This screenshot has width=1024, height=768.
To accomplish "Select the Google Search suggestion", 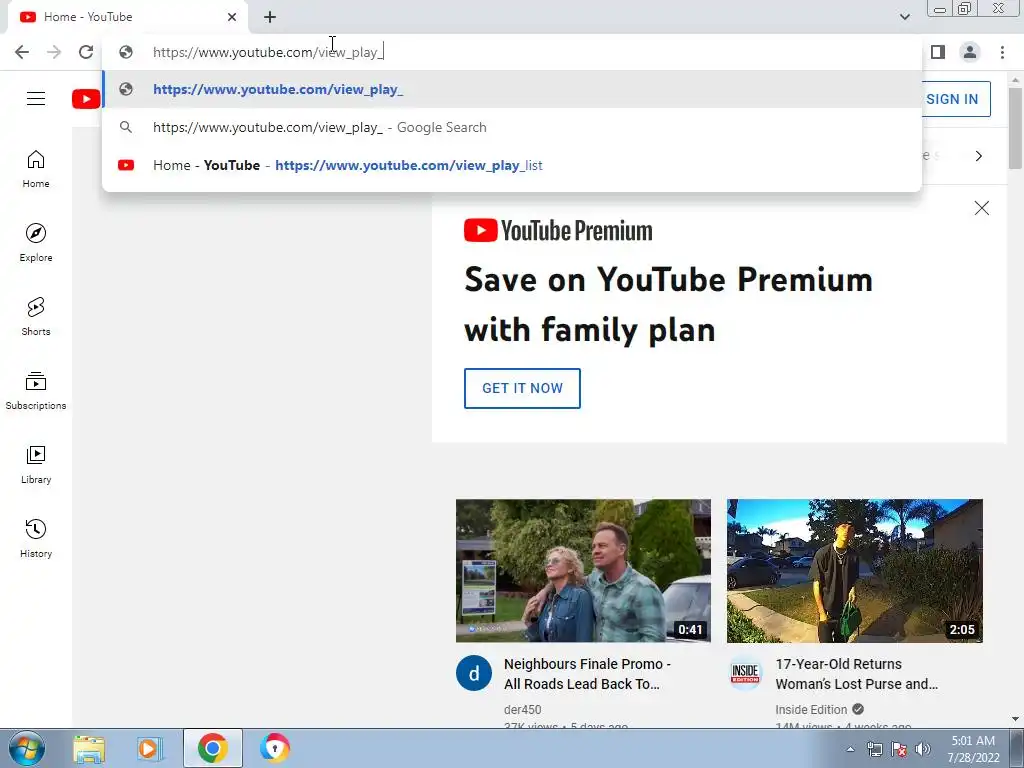I will [512, 127].
